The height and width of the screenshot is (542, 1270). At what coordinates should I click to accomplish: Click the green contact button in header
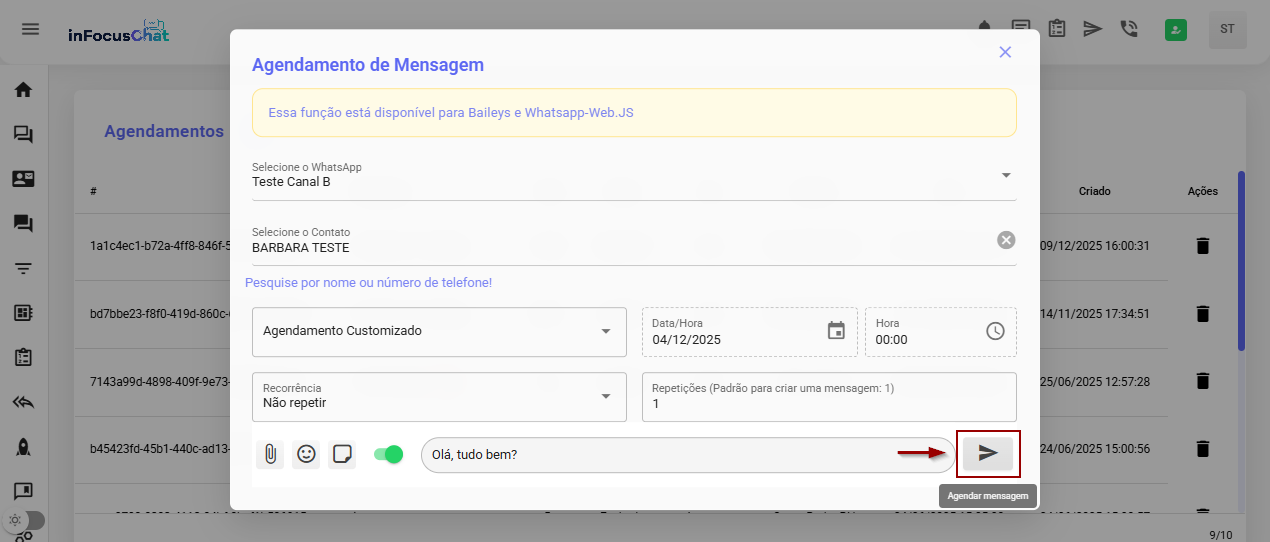point(1175,30)
